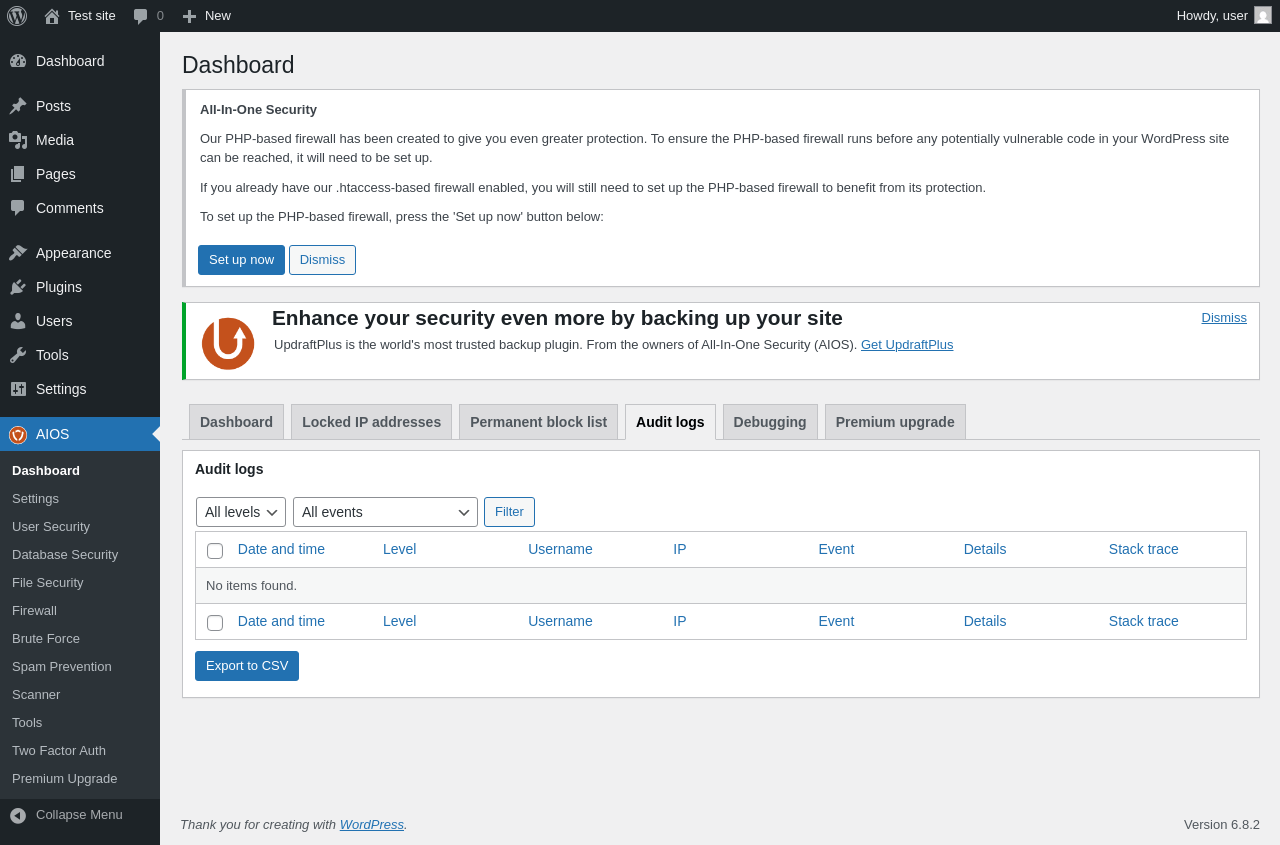The image size is (1280, 845).
Task: Click the Dashboard gauge icon in sidebar
Action: pyautogui.click(x=18, y=61)
